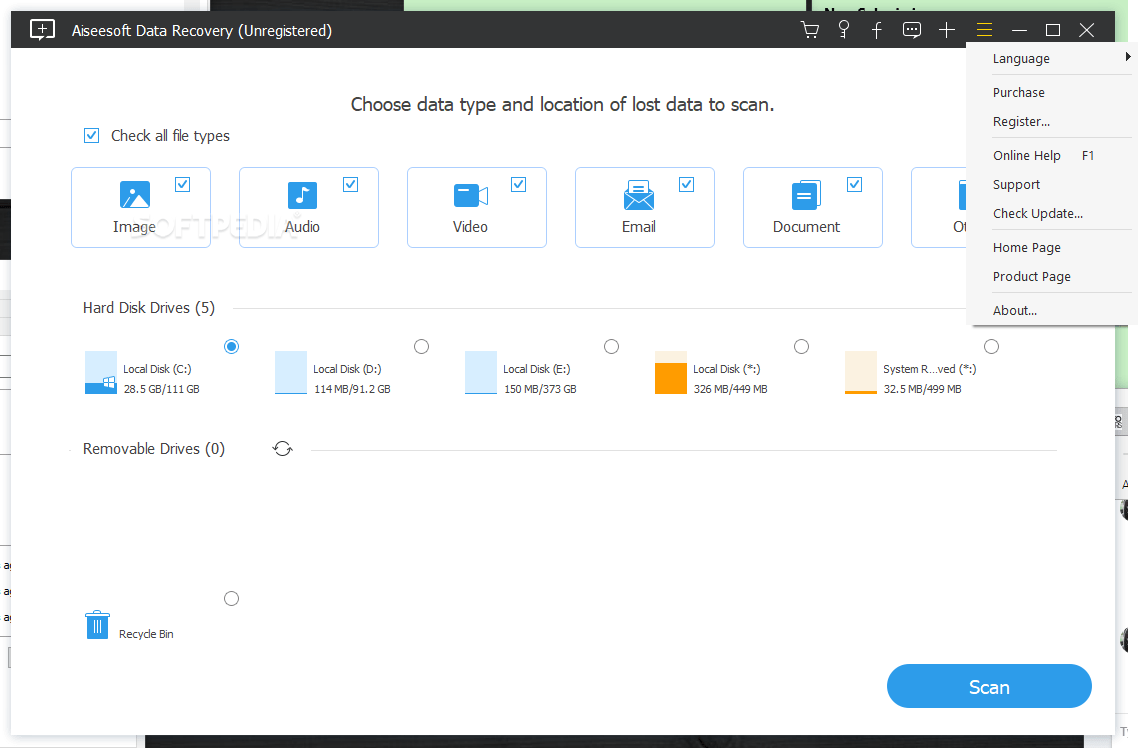Click the Hard Disk Drives (5) heading
Image resolution: width=1138 pixels, height=748 pixels.
(149, 308)
